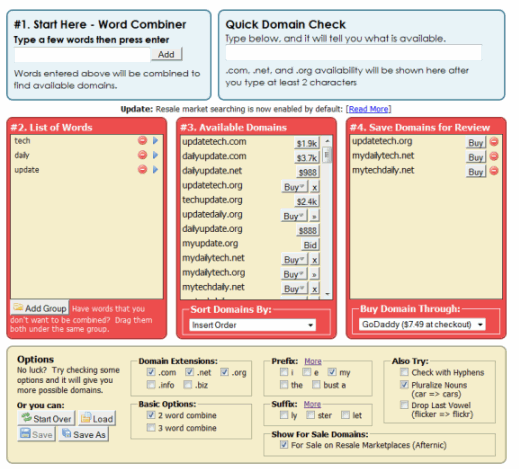519x469 pixels.
Task: Toggle the .com extension checkbox
Action: [x=151, y=372]
